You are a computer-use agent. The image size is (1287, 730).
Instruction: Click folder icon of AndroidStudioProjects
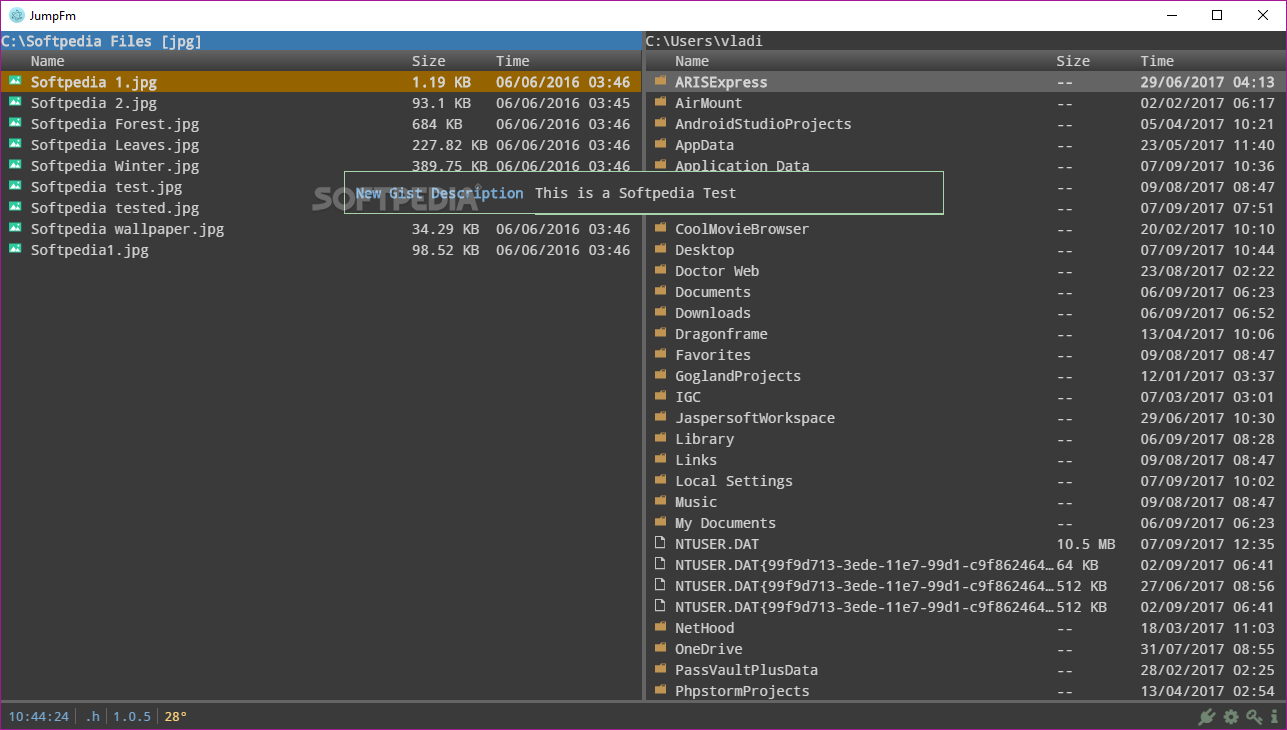(x=660, y=123)
